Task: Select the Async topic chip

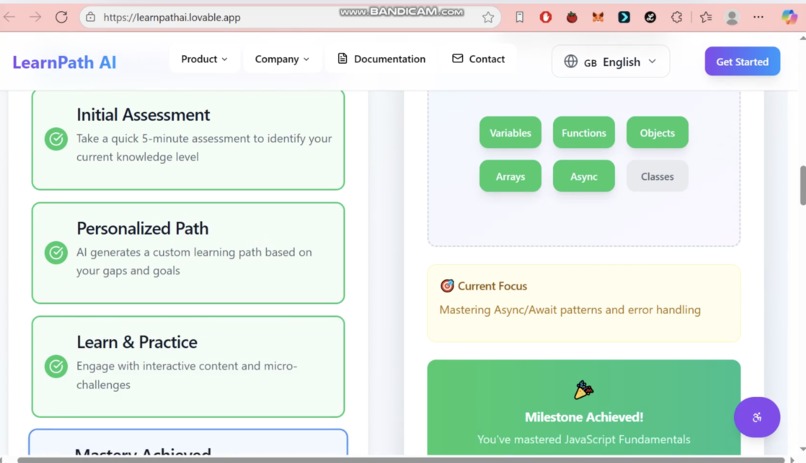Action: point(583,176)
